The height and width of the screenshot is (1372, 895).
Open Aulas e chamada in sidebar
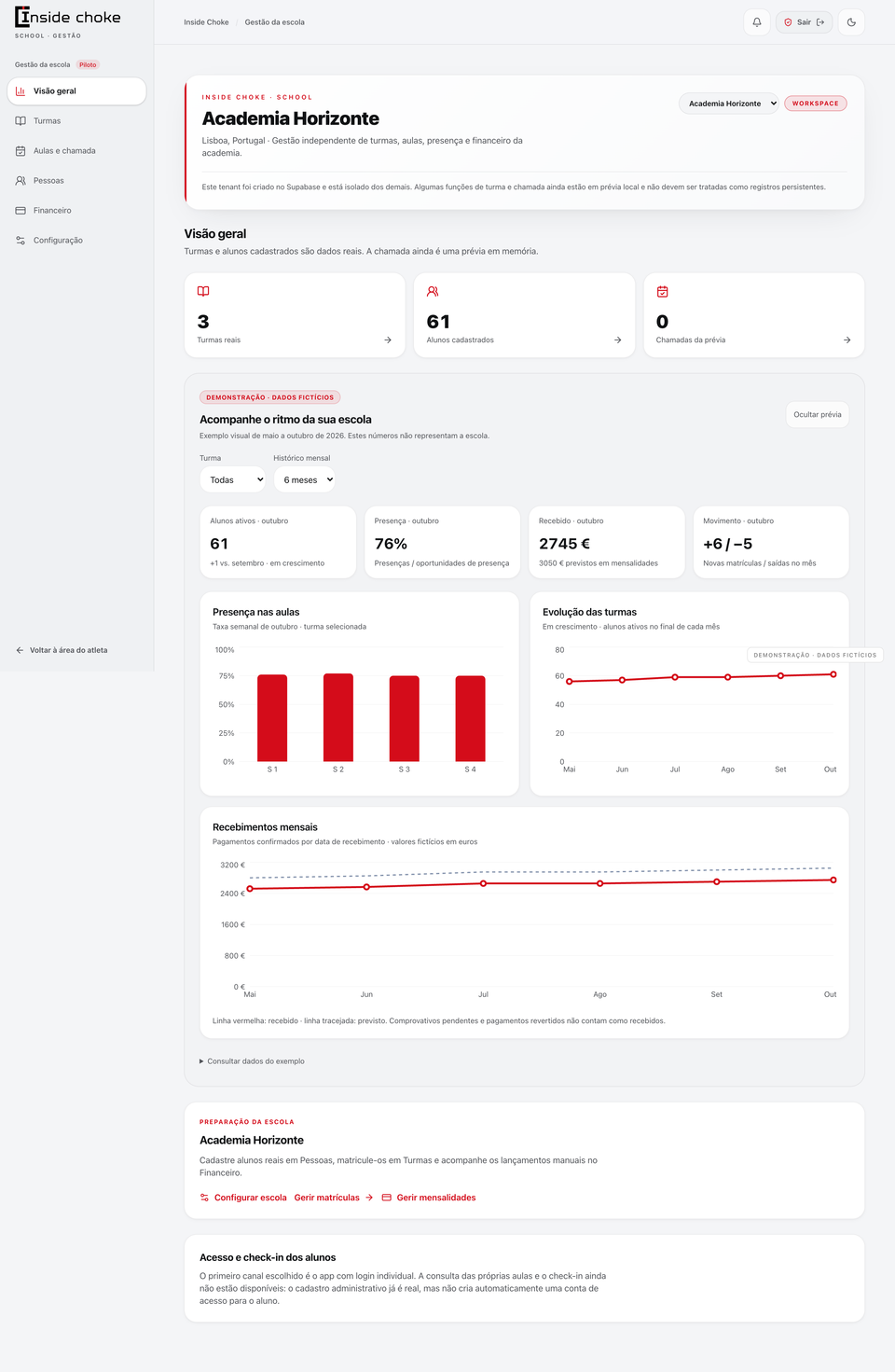[76, 151]
